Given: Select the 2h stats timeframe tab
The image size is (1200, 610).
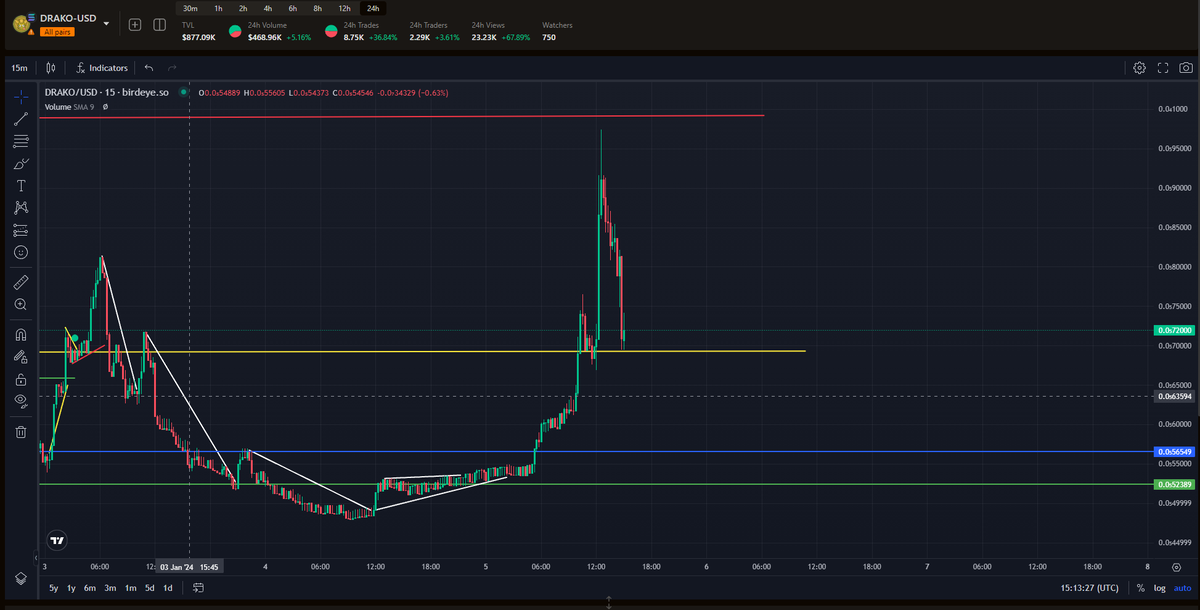Looking at the screenshot, I should pos(242,8).
